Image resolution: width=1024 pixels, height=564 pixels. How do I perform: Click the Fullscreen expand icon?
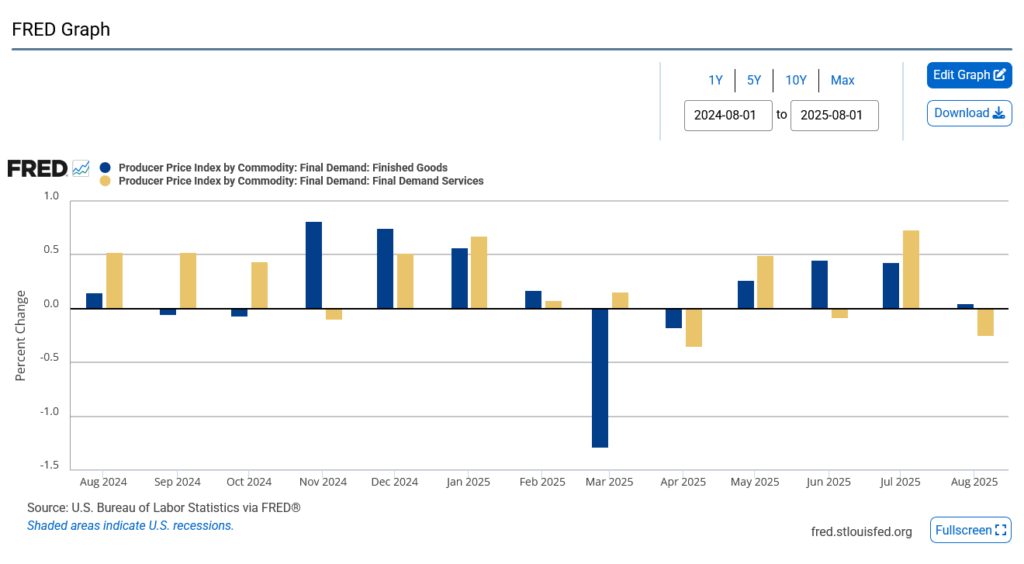1002,530
